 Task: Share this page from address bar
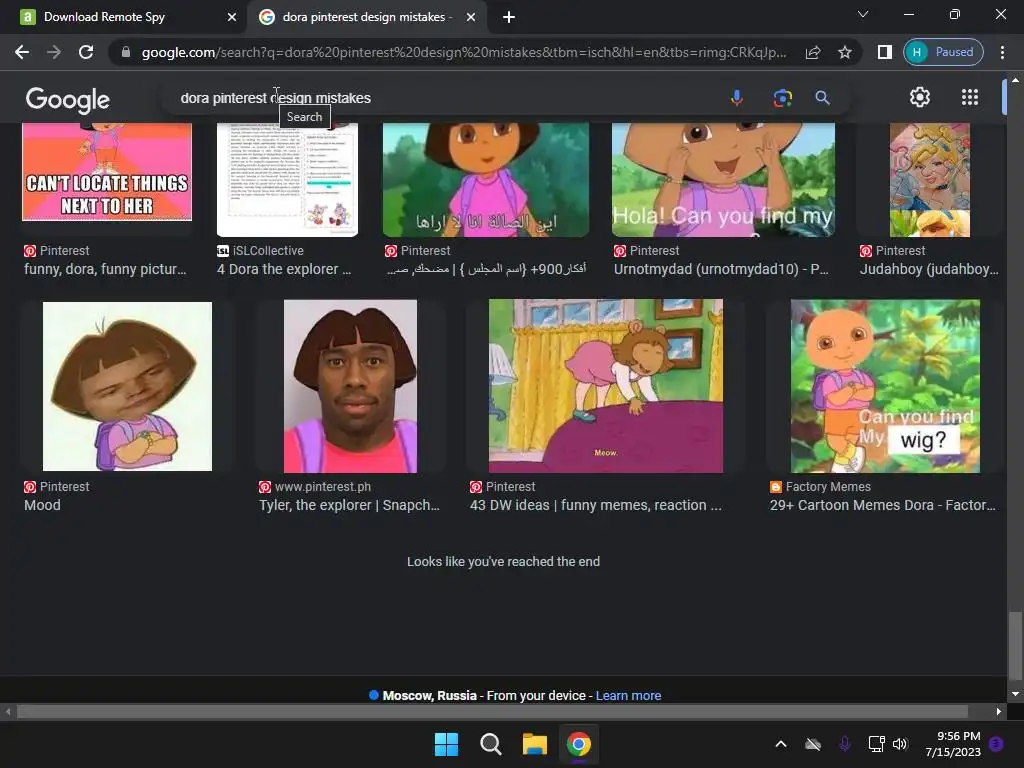coord(813,52)
